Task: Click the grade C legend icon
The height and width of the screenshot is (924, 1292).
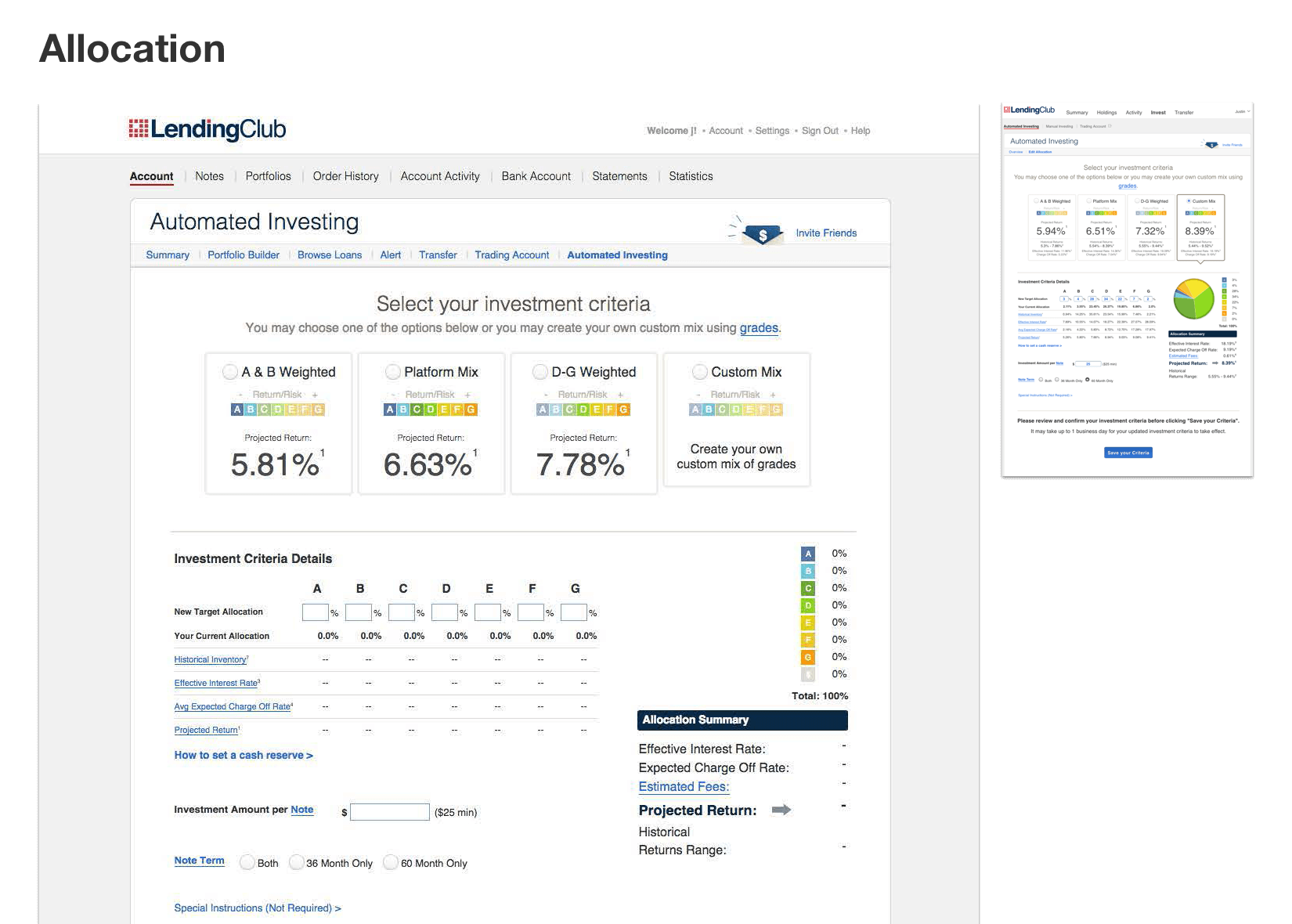Action: [x=808, y=588]
